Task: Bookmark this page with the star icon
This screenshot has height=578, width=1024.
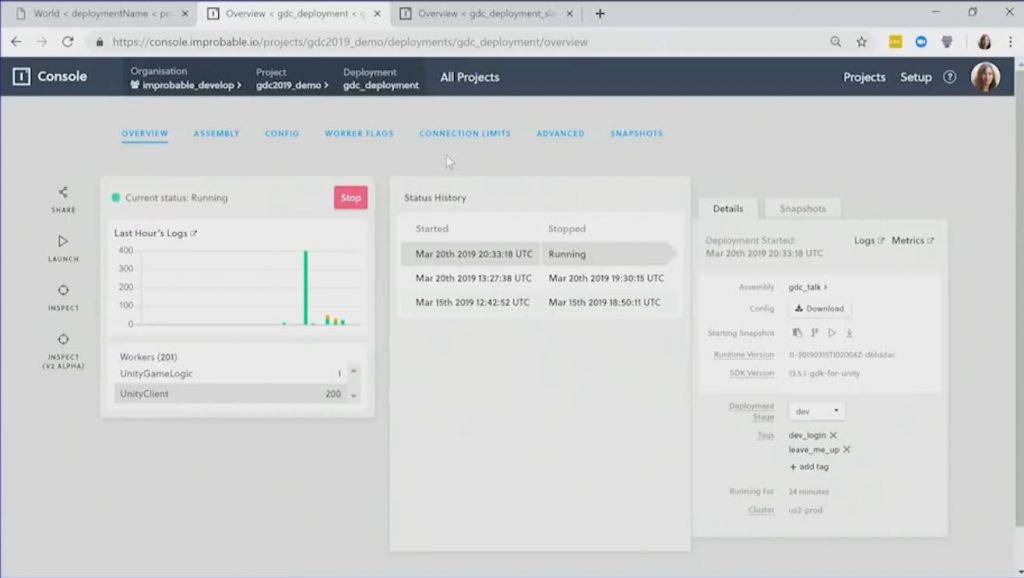Action: [862, 42]
